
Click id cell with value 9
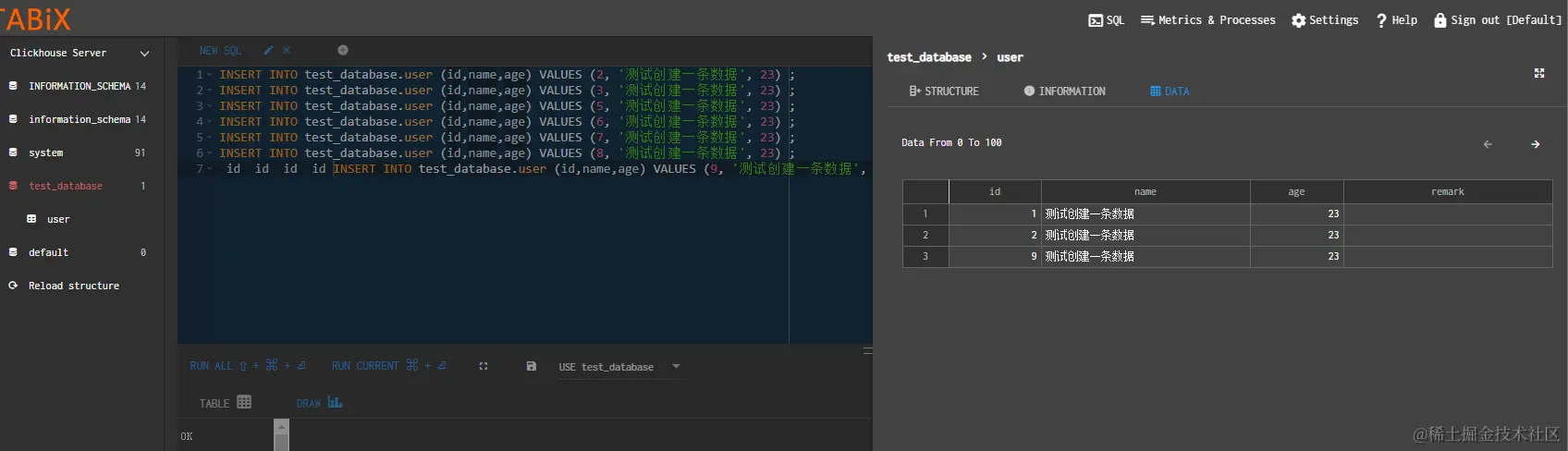click(x=995, y=257)
